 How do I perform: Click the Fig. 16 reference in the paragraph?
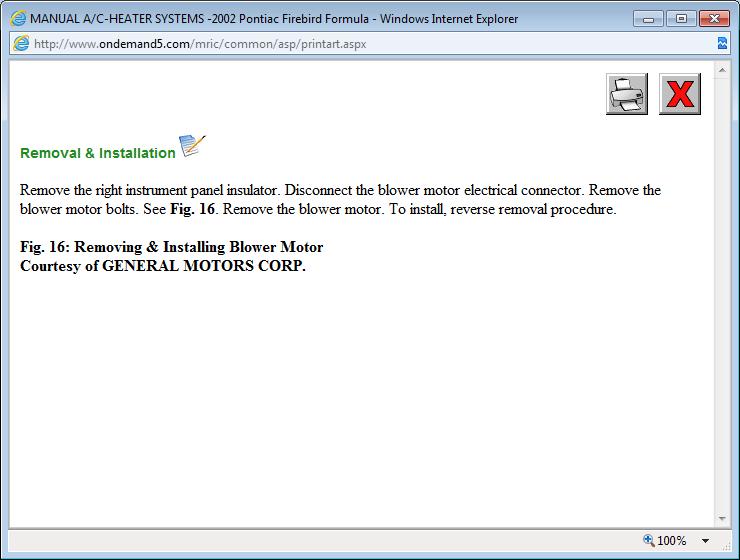click(x=193, y=209)
